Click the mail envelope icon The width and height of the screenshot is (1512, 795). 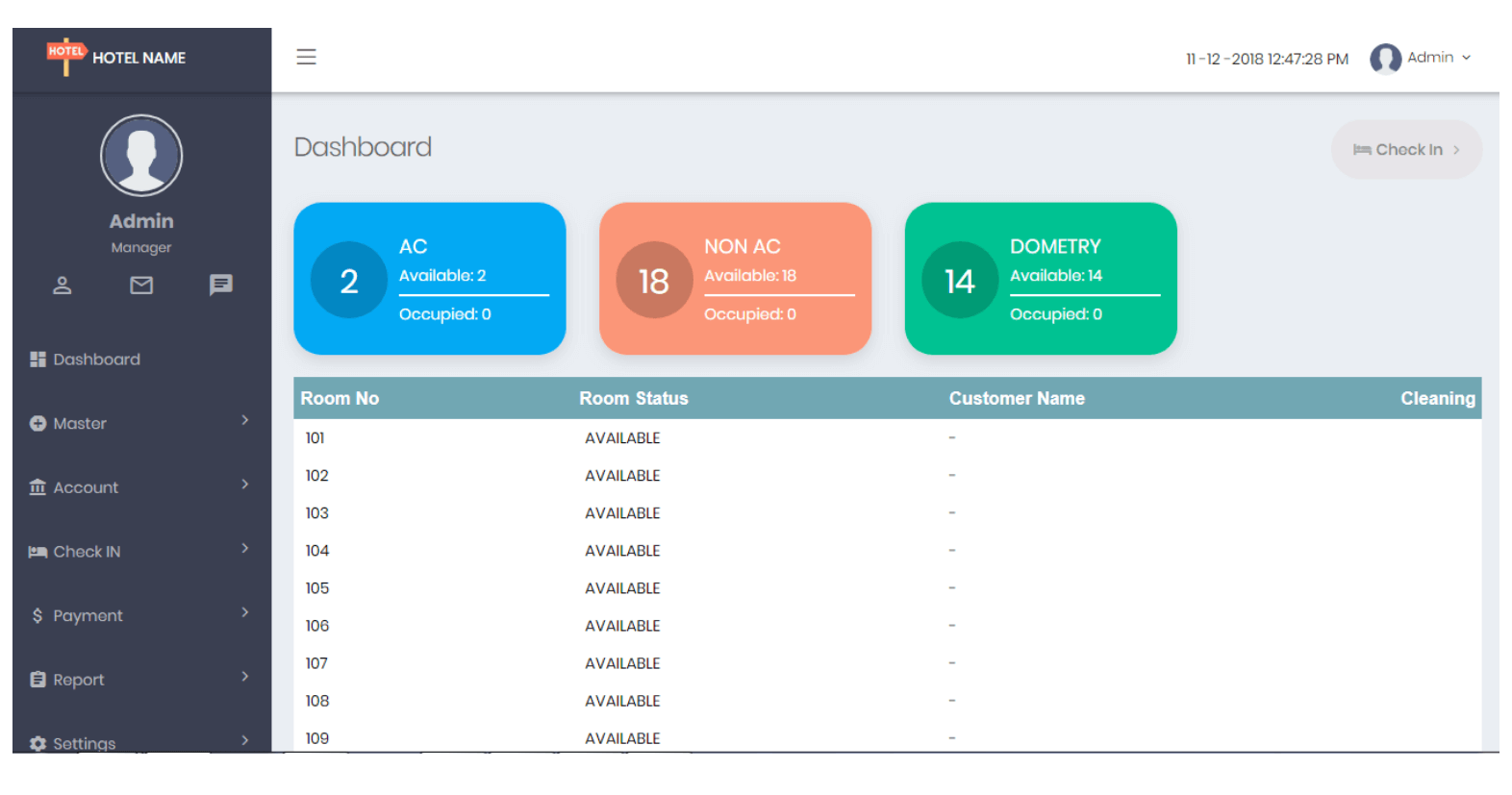pyautogui.click(x=141, y=286)
